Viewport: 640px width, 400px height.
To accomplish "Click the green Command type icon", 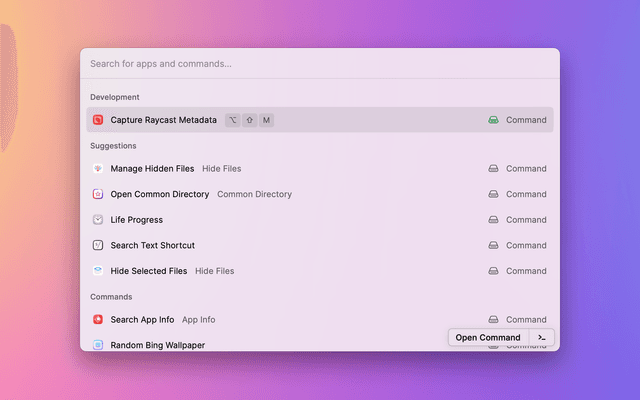I will 493,120.
